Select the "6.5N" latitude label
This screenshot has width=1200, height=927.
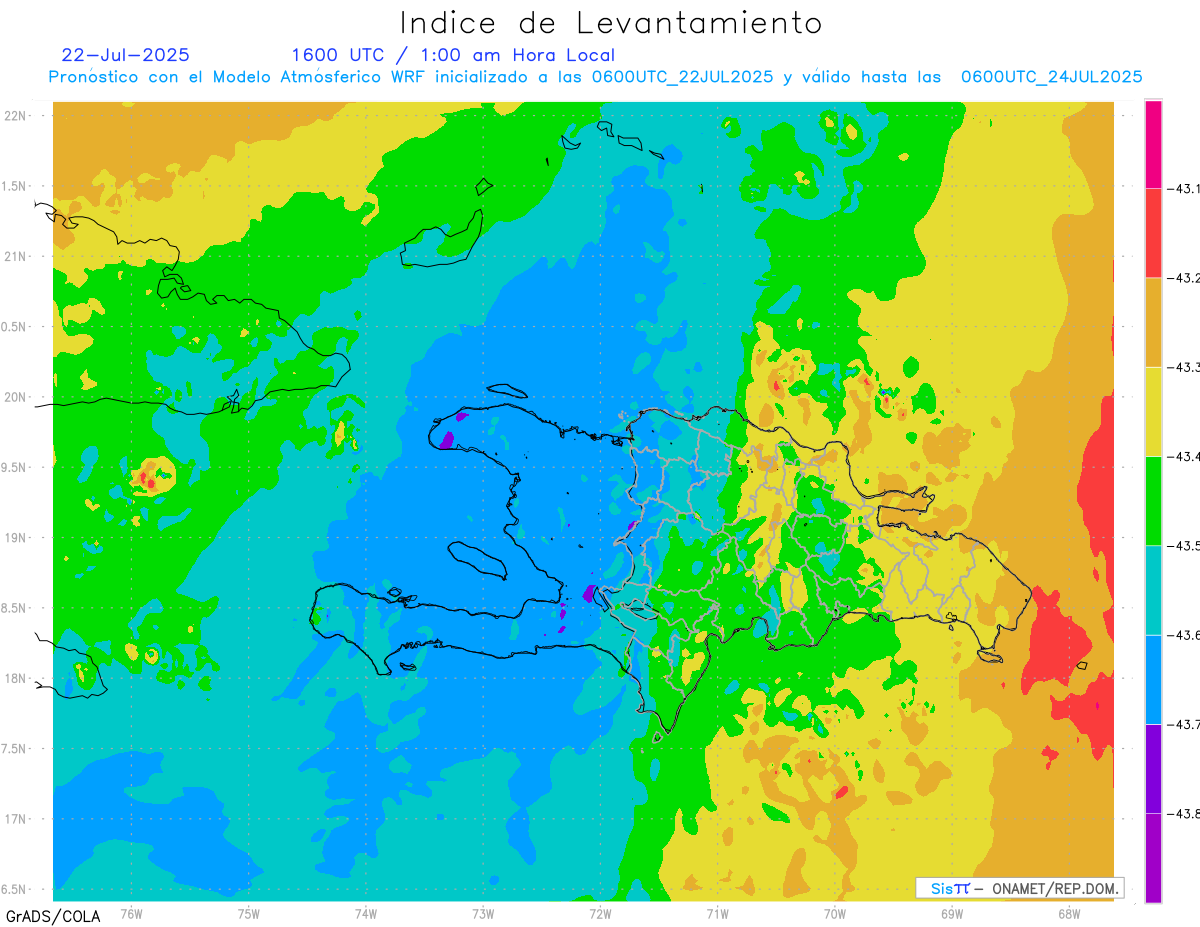(x=15, y=889)
